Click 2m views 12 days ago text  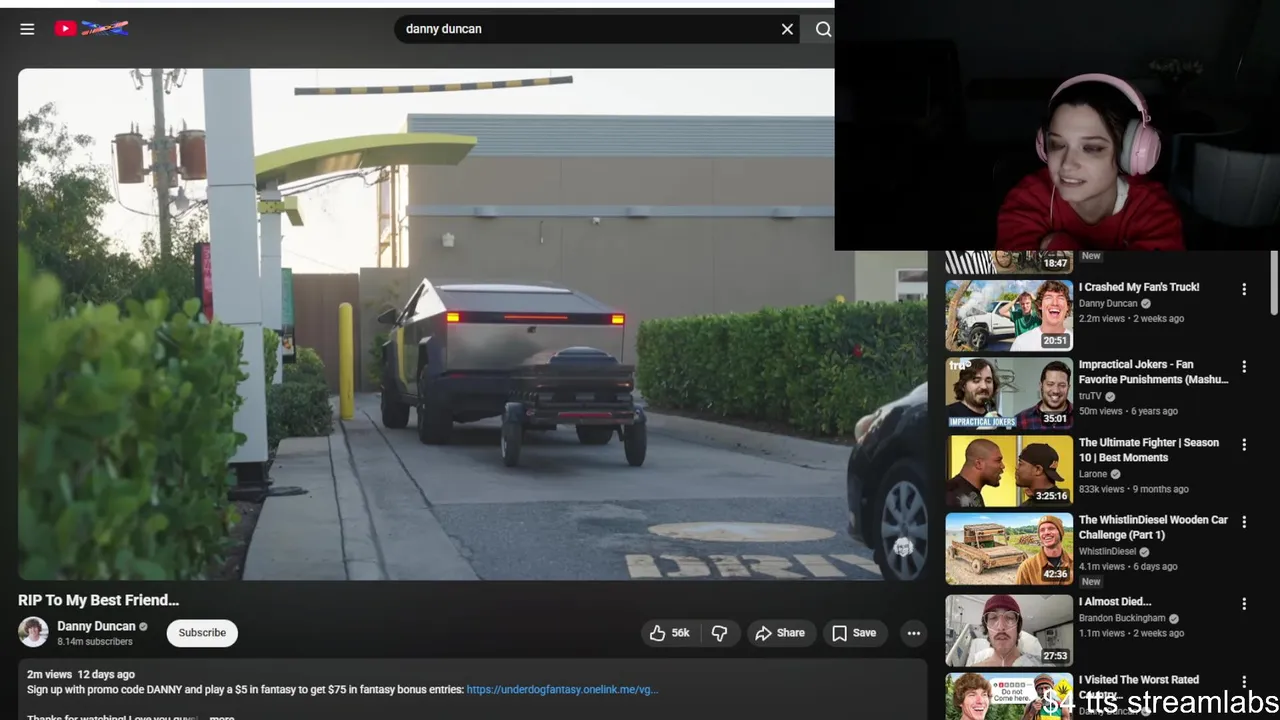(80, 674)
